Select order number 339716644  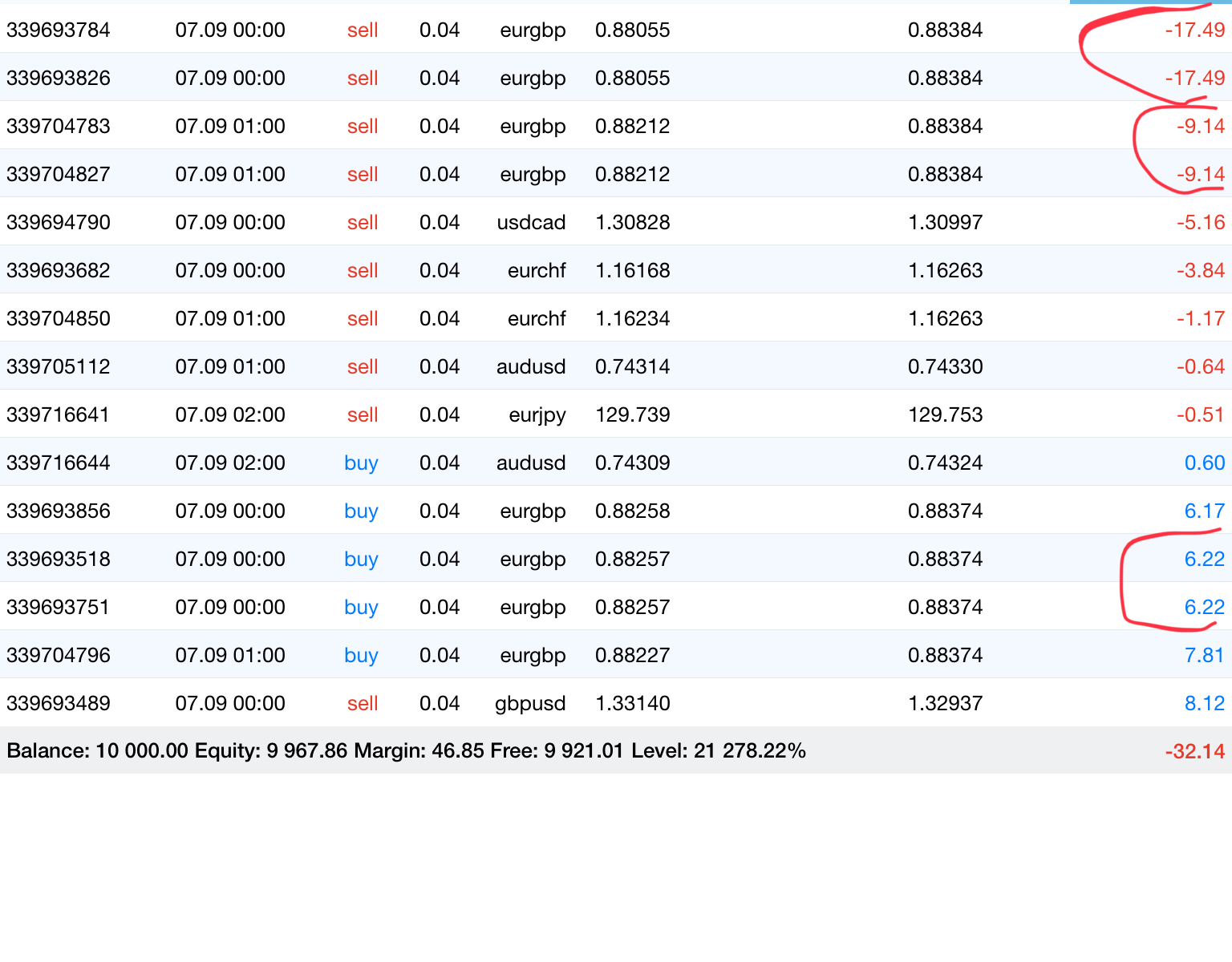coord(59,463)
